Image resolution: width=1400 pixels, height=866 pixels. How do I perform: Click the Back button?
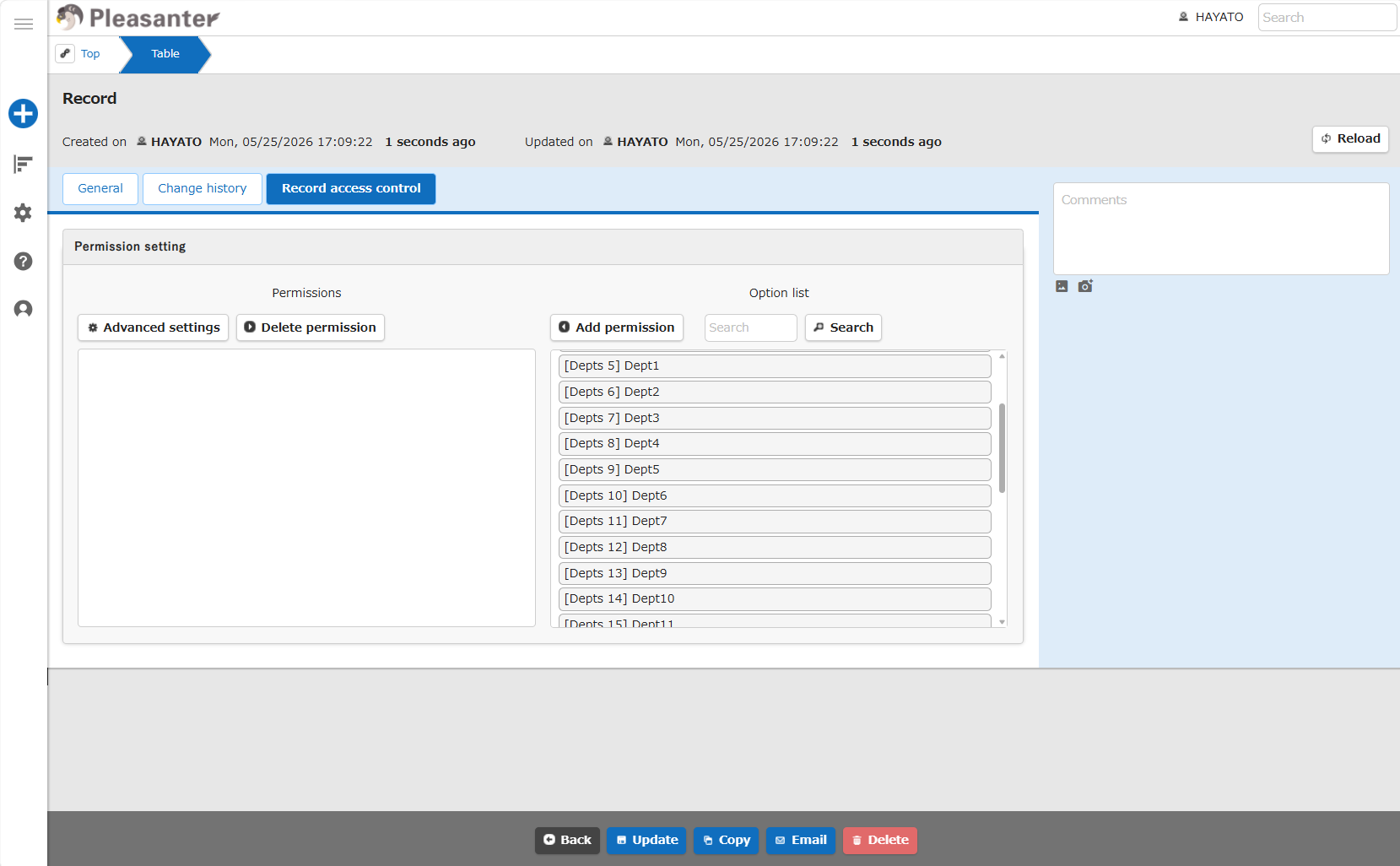[567, 841]
